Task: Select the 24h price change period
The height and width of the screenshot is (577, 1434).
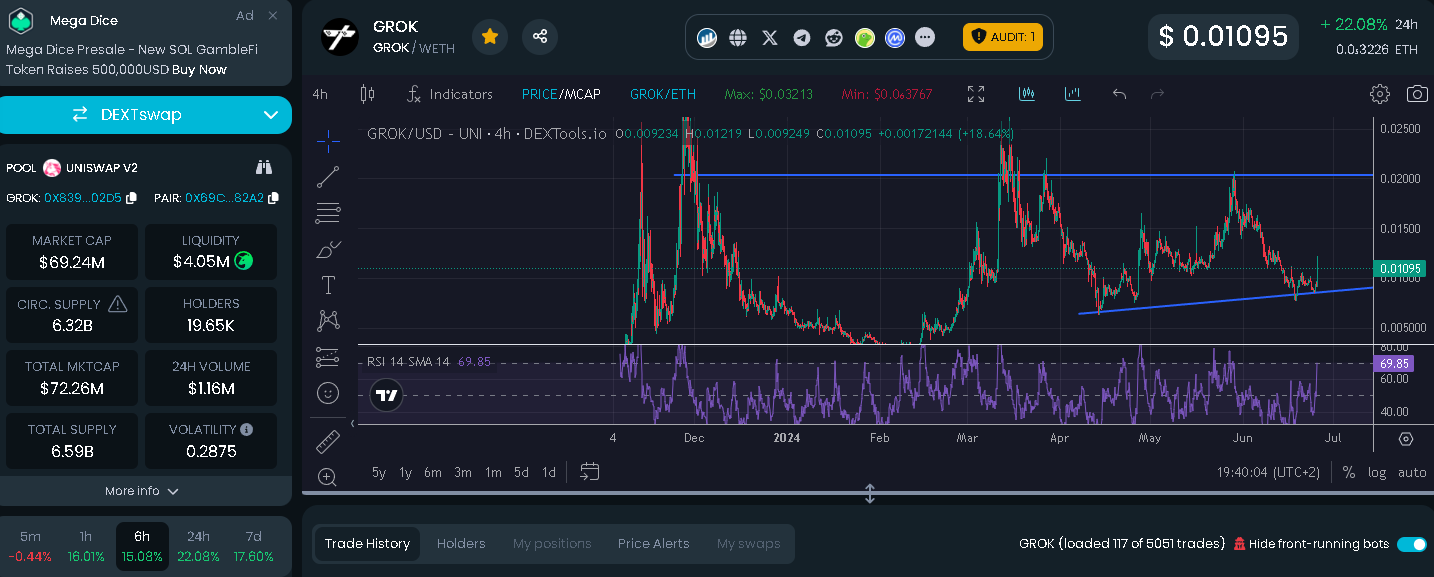Action: tap(198, 546)
